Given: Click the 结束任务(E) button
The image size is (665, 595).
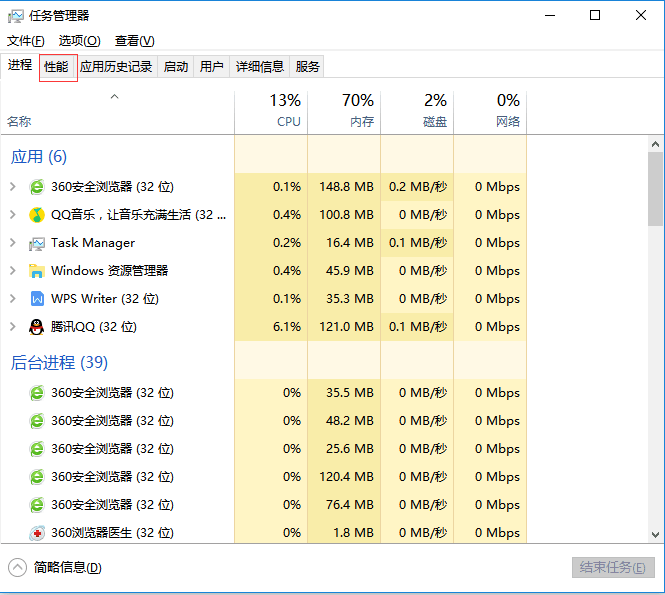Looking at the screenshot, I should pyautogui.click(x=613, y=567).
